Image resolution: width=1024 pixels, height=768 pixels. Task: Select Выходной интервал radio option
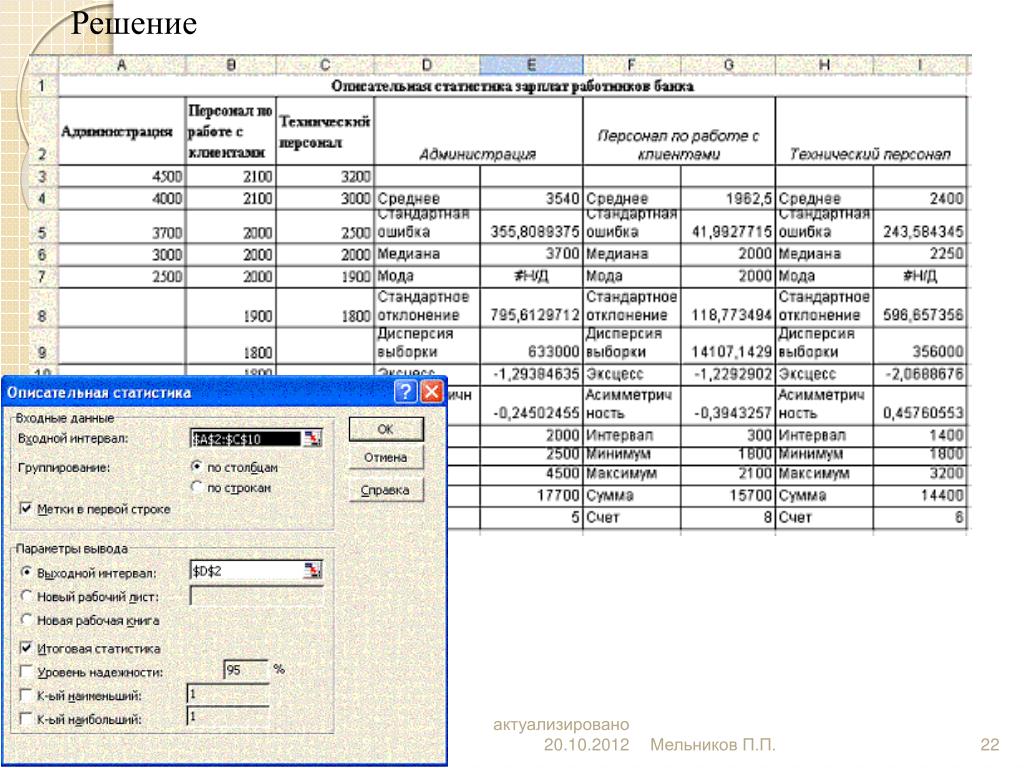26,573
